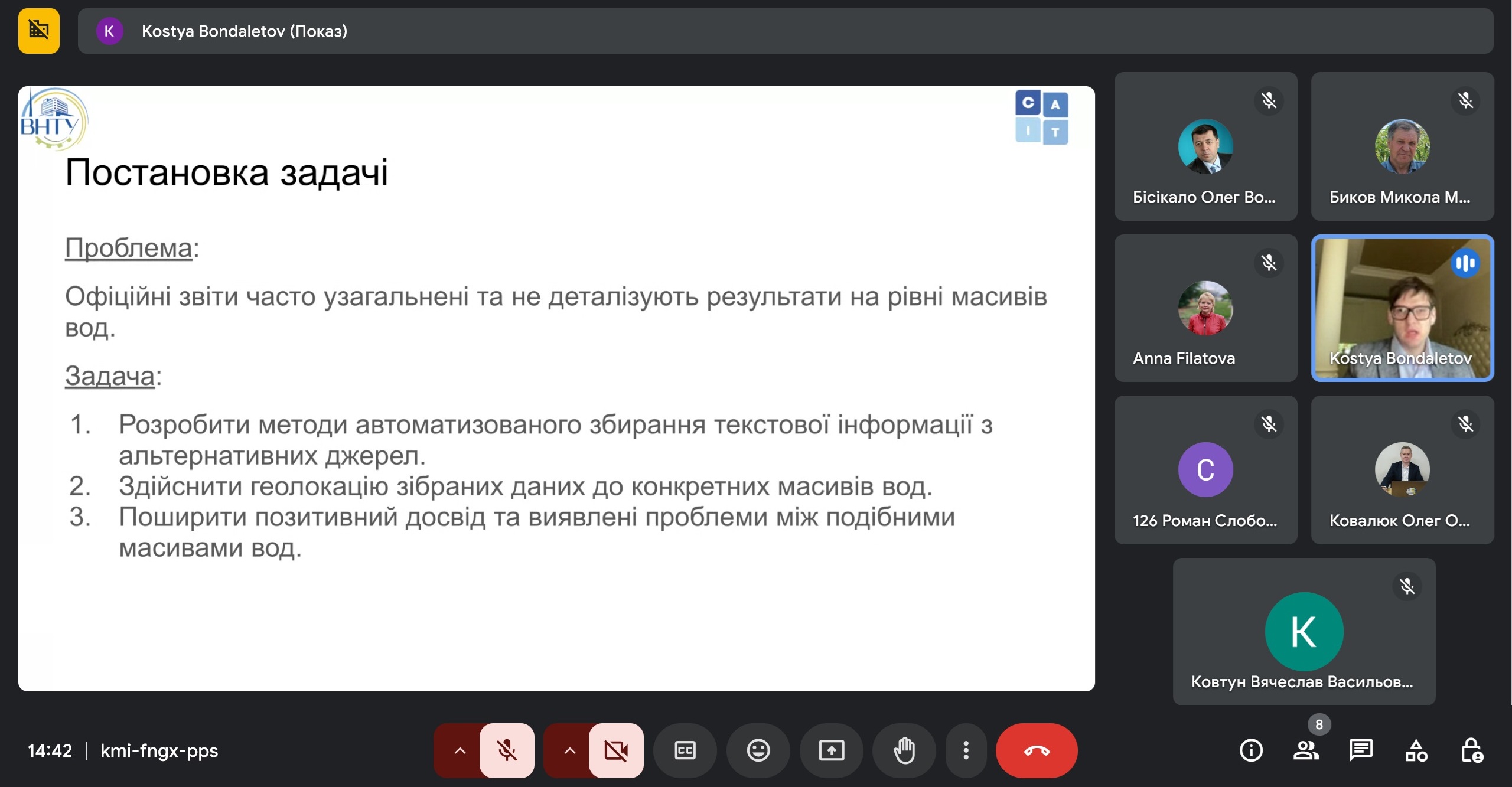1512x787 pixels.
Task: Turn on your camera
Action: 616,750
